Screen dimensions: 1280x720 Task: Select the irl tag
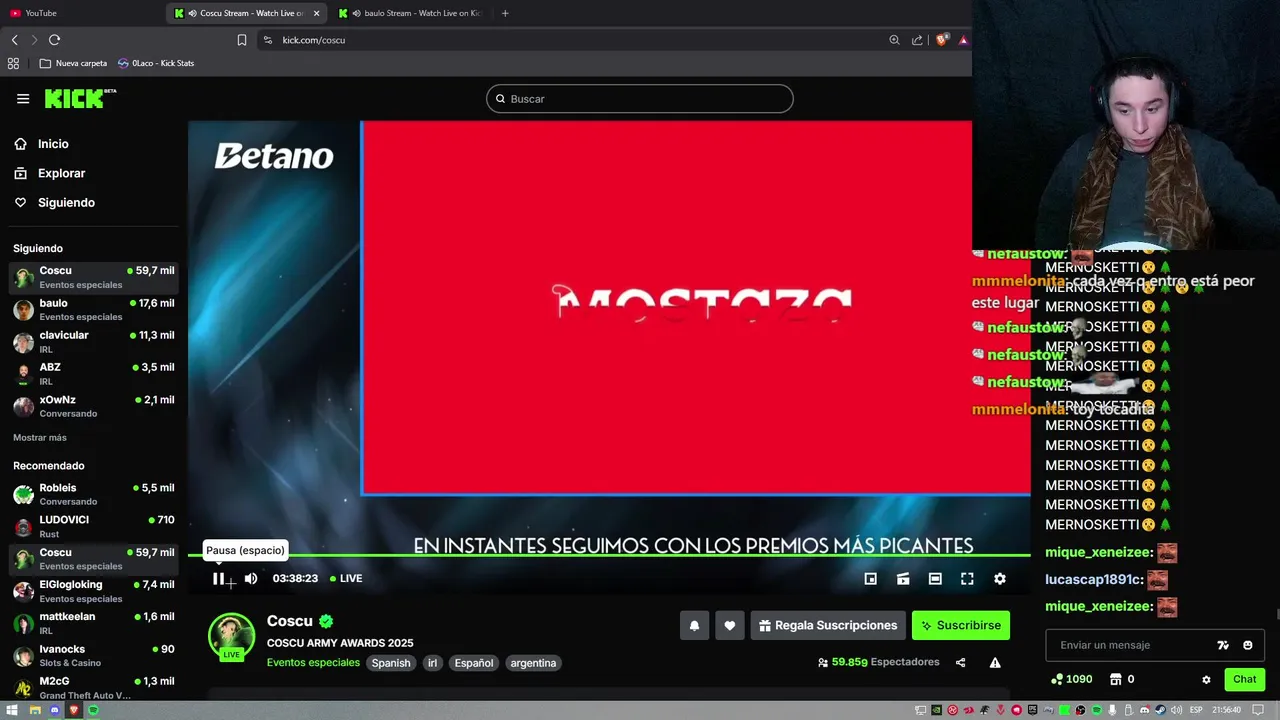coord(432,663)
